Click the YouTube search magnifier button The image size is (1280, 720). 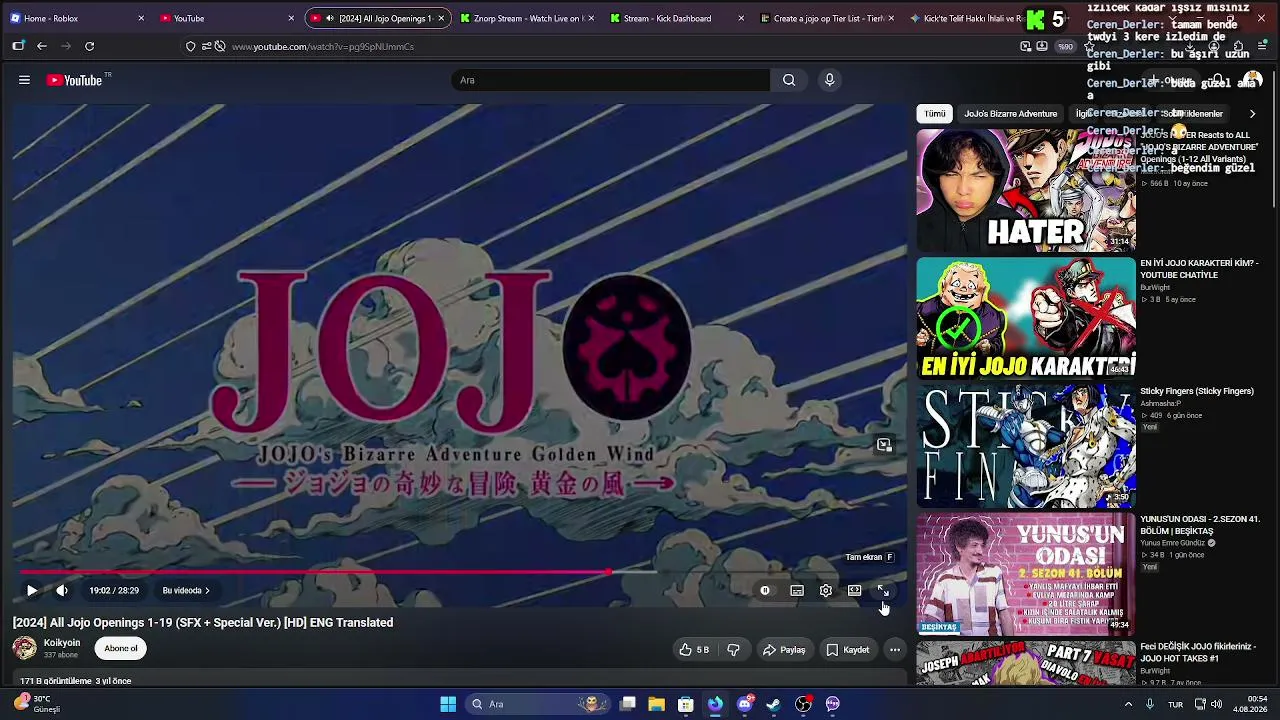coord(789,80)
